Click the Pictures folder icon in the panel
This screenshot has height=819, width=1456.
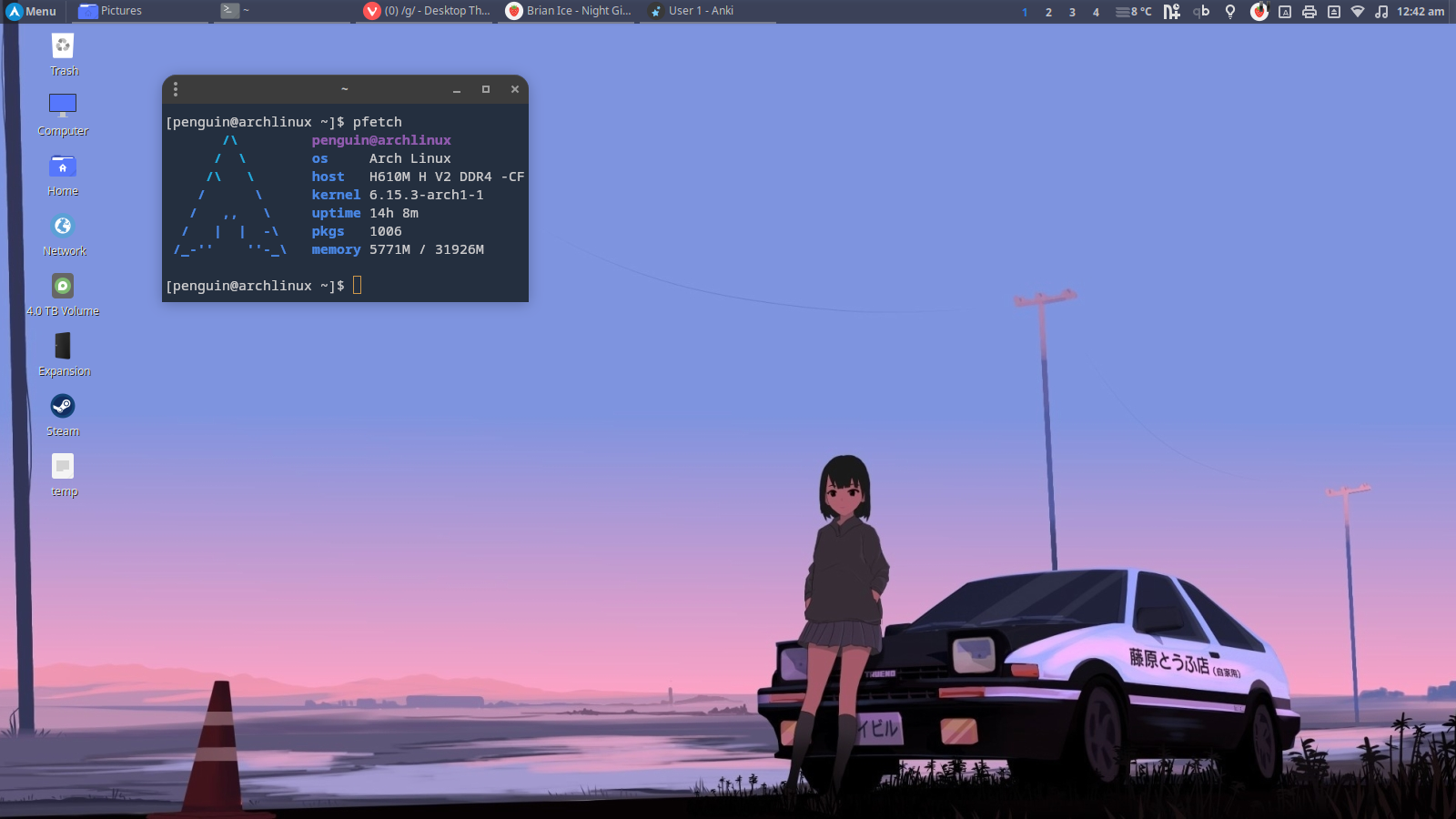[88, 11]
